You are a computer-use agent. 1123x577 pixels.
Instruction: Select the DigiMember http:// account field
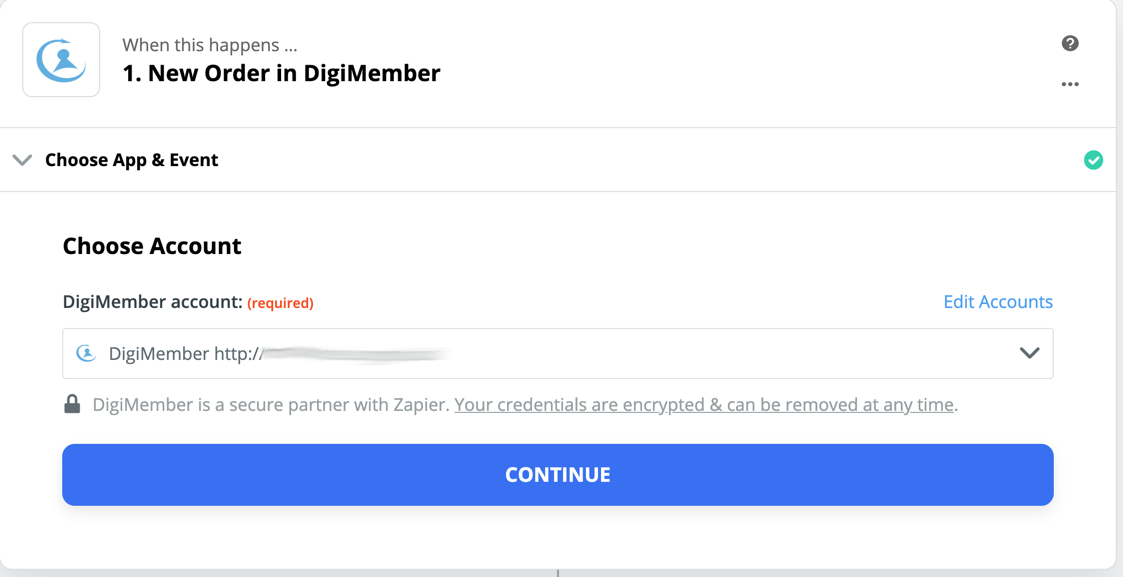point(540,353)
